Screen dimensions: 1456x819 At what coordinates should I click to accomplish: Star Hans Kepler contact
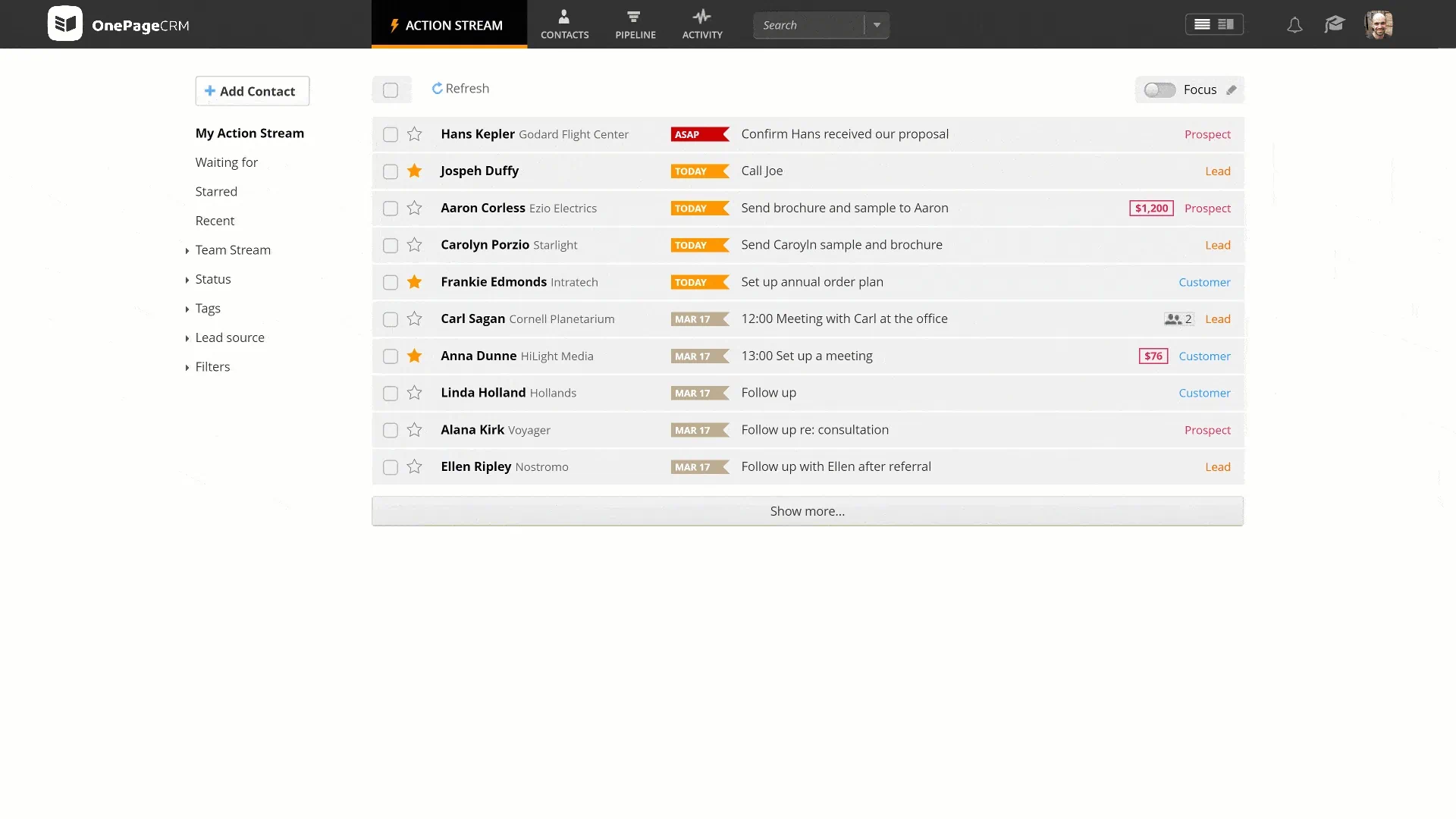[x=414, y=134]
